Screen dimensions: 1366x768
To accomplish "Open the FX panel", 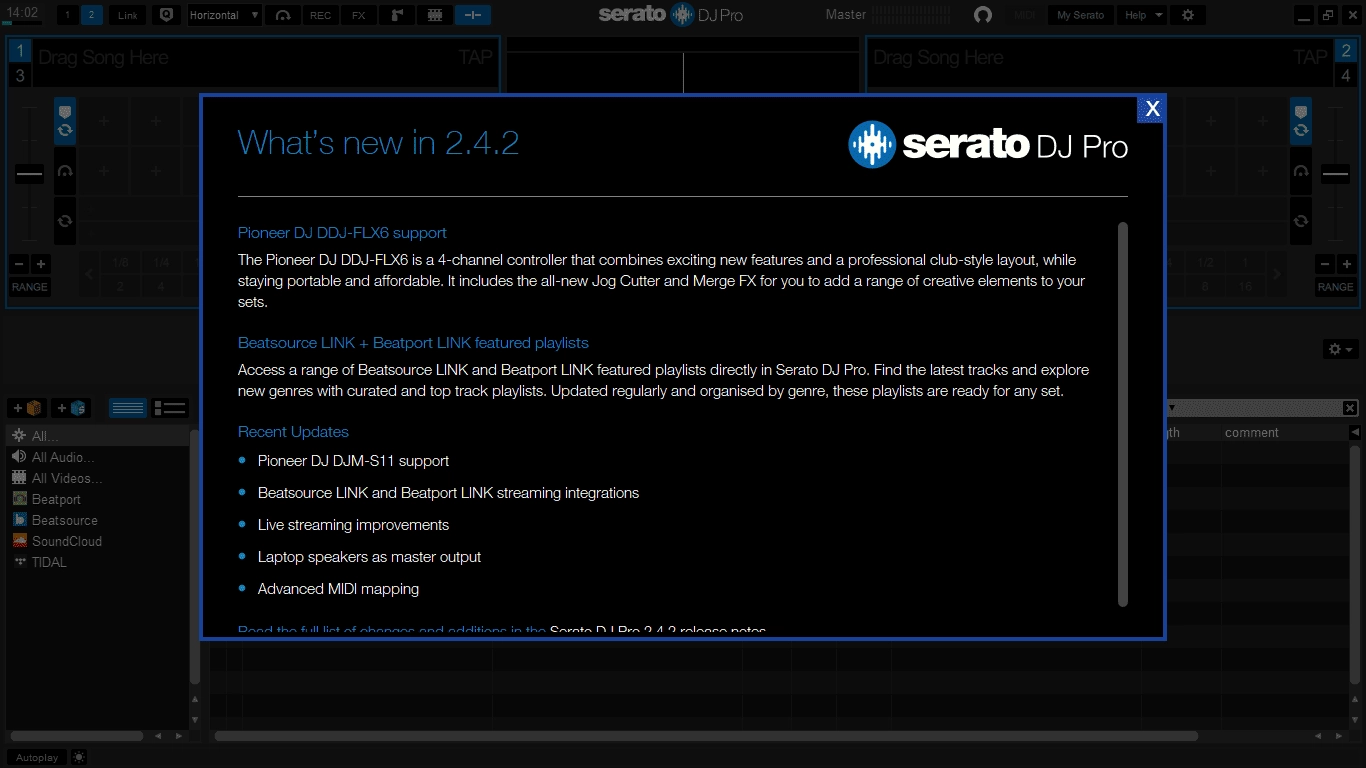I will click(x=358, y=15).
